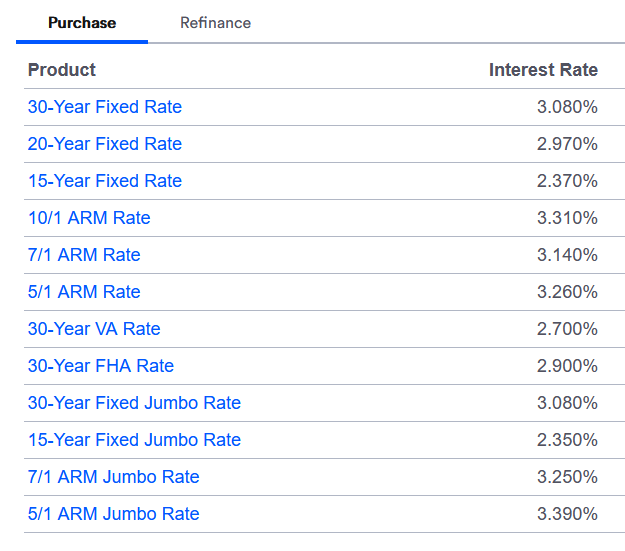This screenshot has height=551, width=625.
Task: Switch to the Purchase tab
Action: click(x=82, y=22)
